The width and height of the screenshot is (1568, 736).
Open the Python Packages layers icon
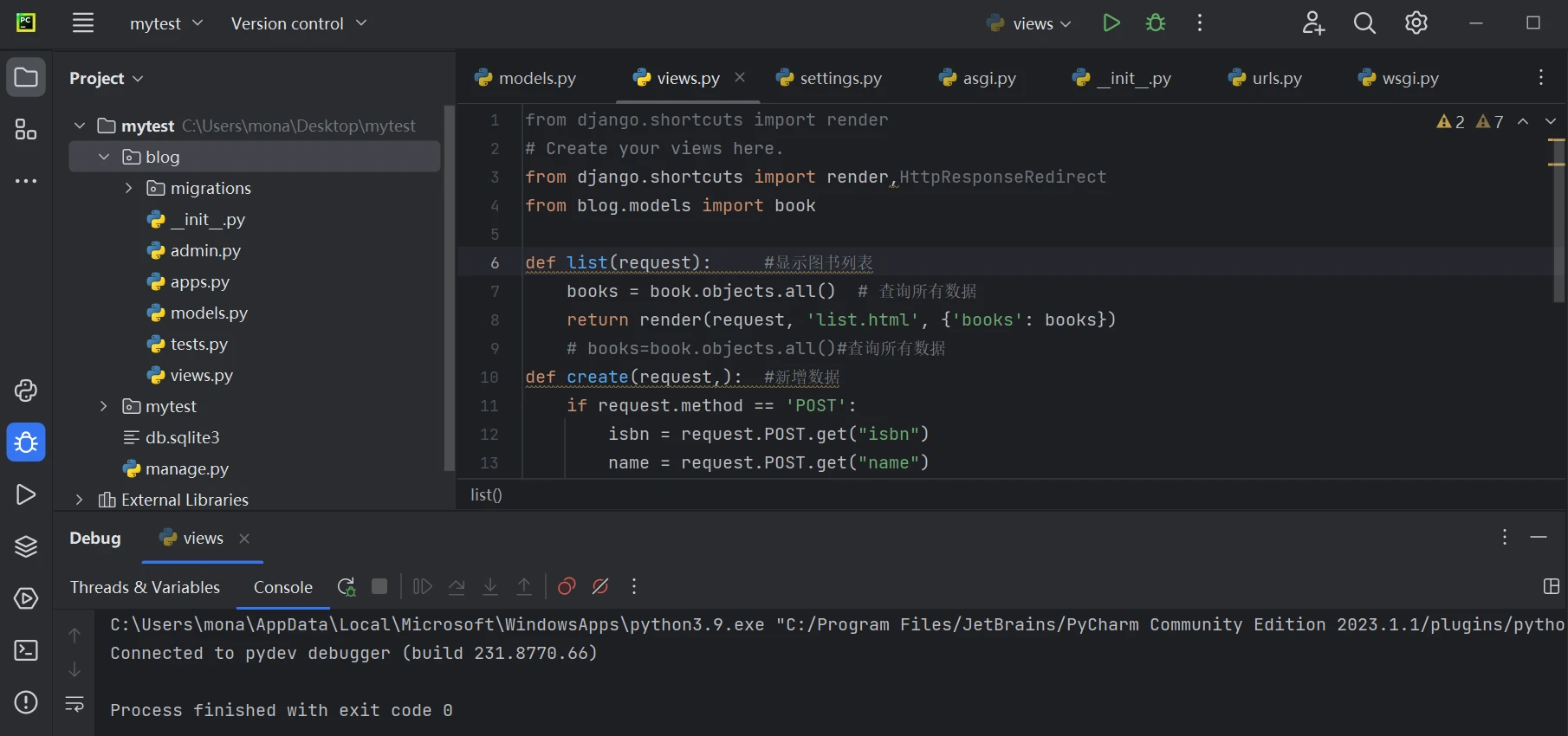(x=26, y=546)
